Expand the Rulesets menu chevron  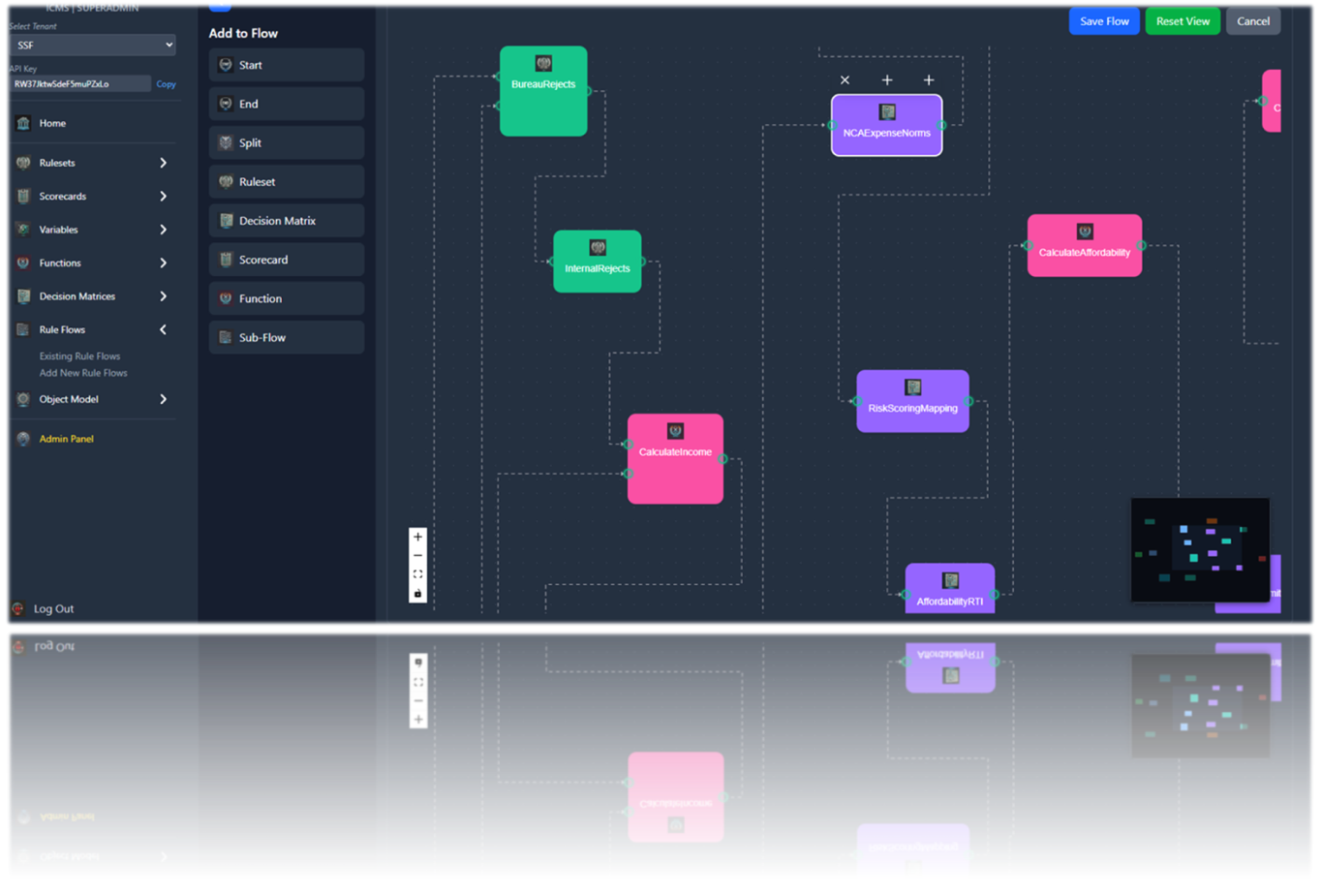[x=163, y=163]
